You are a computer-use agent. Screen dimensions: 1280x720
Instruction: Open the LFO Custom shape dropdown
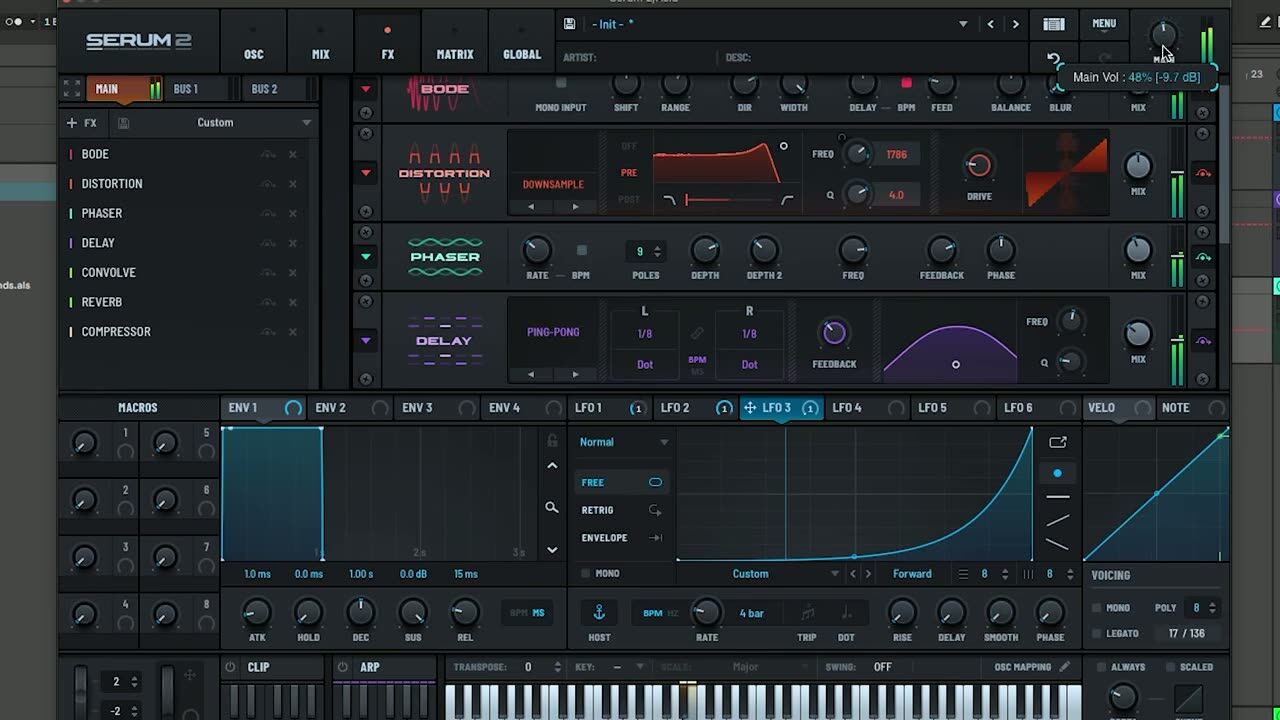tap(835, 574)
